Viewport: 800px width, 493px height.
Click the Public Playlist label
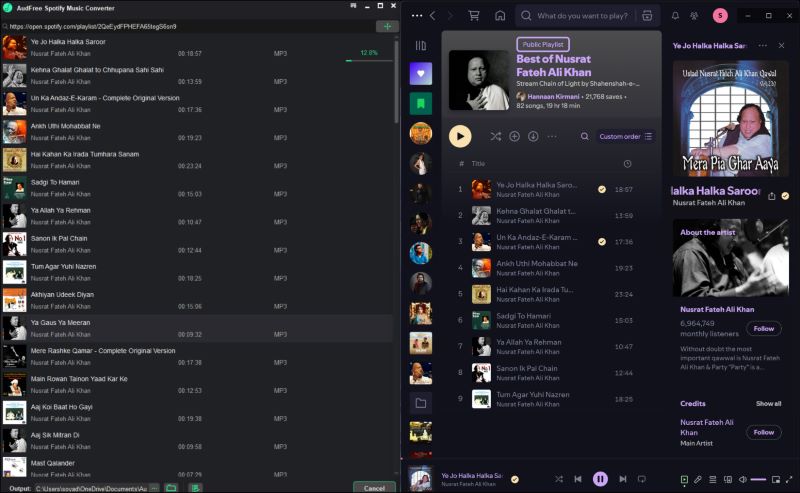(x=543, y=44)
